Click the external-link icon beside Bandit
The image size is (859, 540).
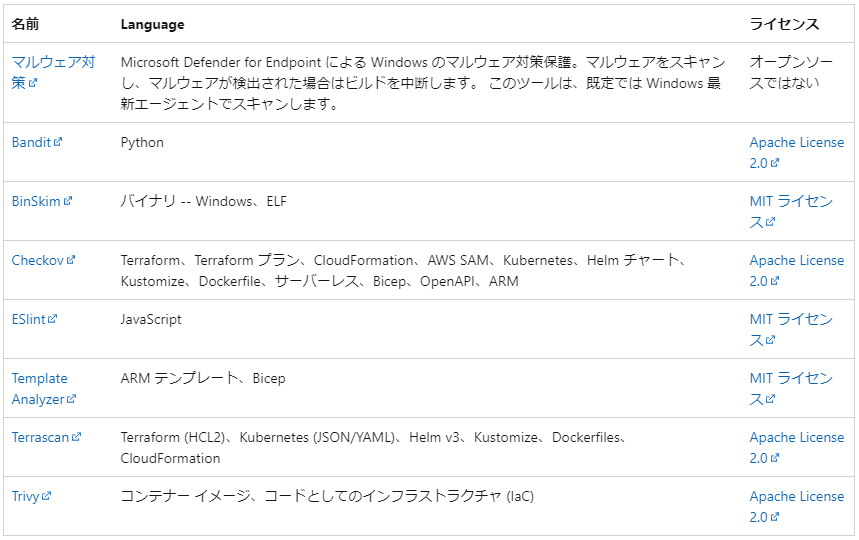[58, 142]
